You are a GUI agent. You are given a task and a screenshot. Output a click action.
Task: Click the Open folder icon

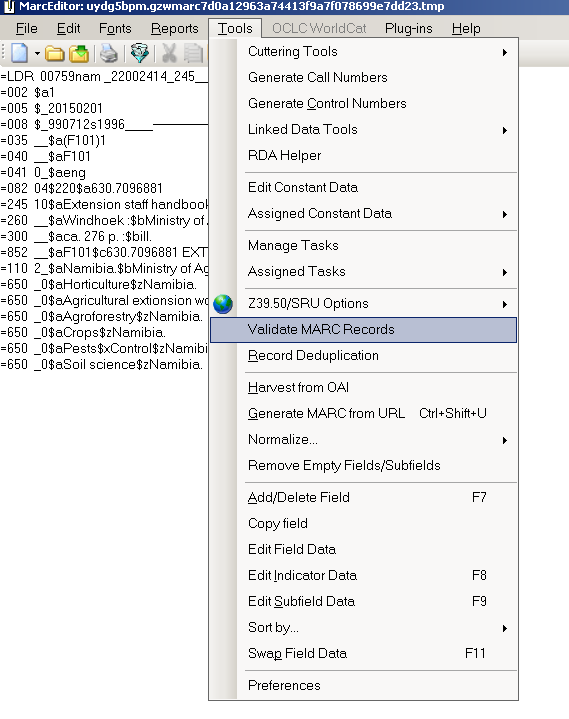point(55,54)
